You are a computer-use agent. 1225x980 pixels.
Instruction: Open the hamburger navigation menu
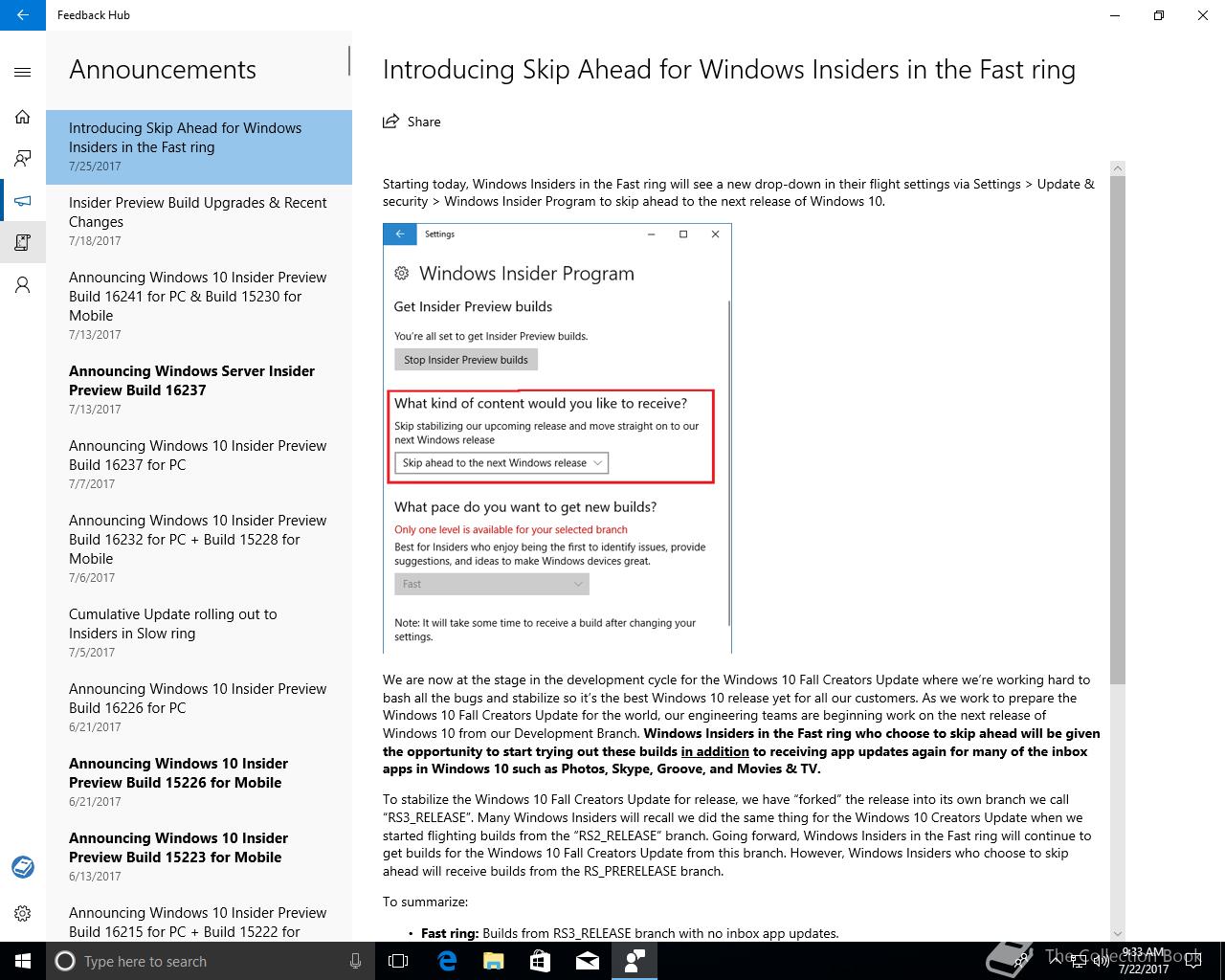coord(23,72)
